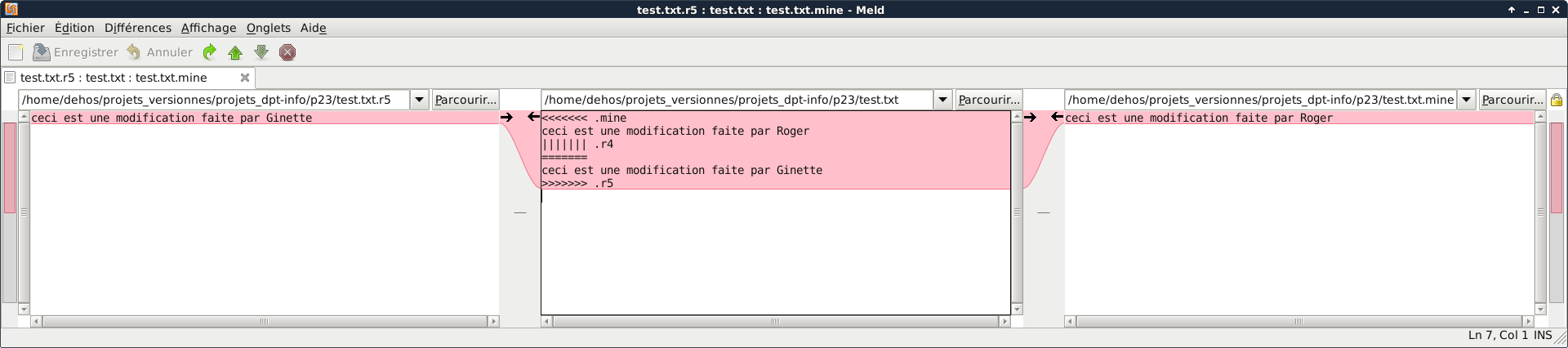
Task: Push Ginette's change right into test.txt
Action: click(x=507, y=118)
